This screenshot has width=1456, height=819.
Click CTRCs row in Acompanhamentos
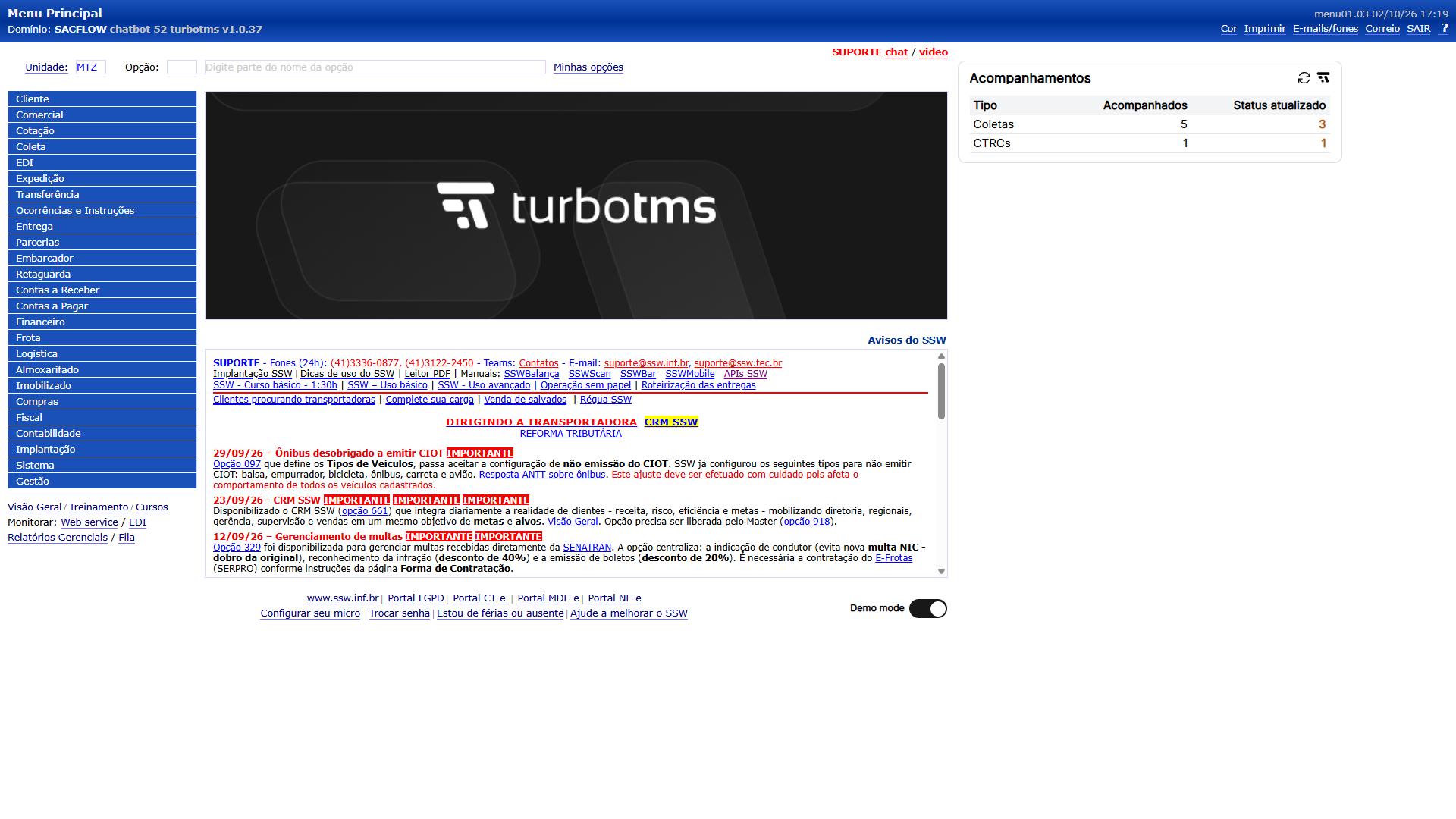click(1149, 143)
